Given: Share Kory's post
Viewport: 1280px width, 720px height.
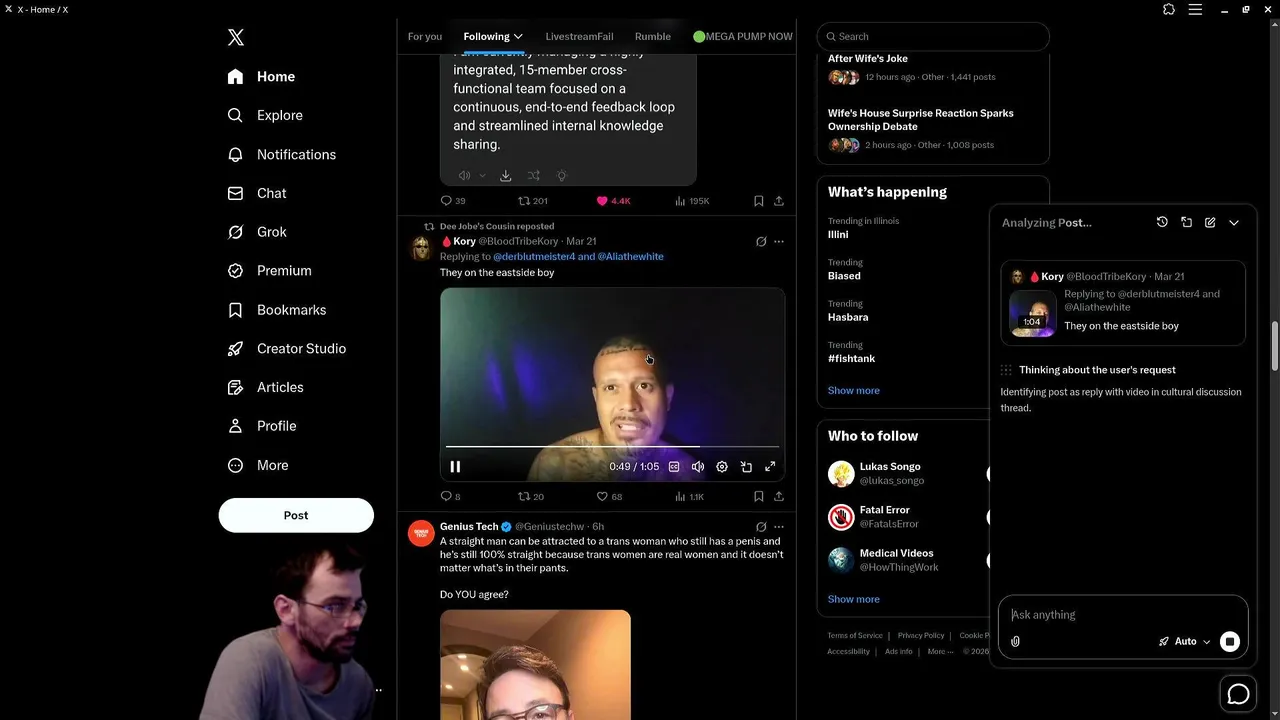Looking at the screenshot, I should (x=779, y=496).
